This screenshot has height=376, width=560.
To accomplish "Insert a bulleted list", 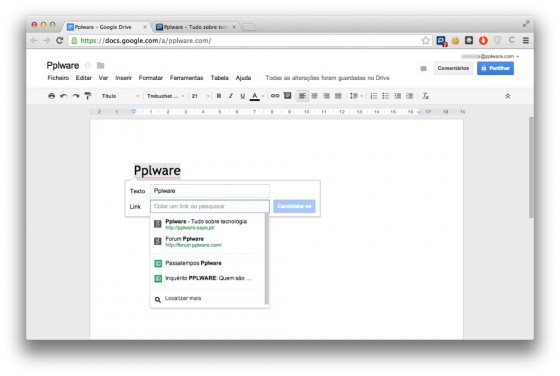I will click(x=385, y=96).
